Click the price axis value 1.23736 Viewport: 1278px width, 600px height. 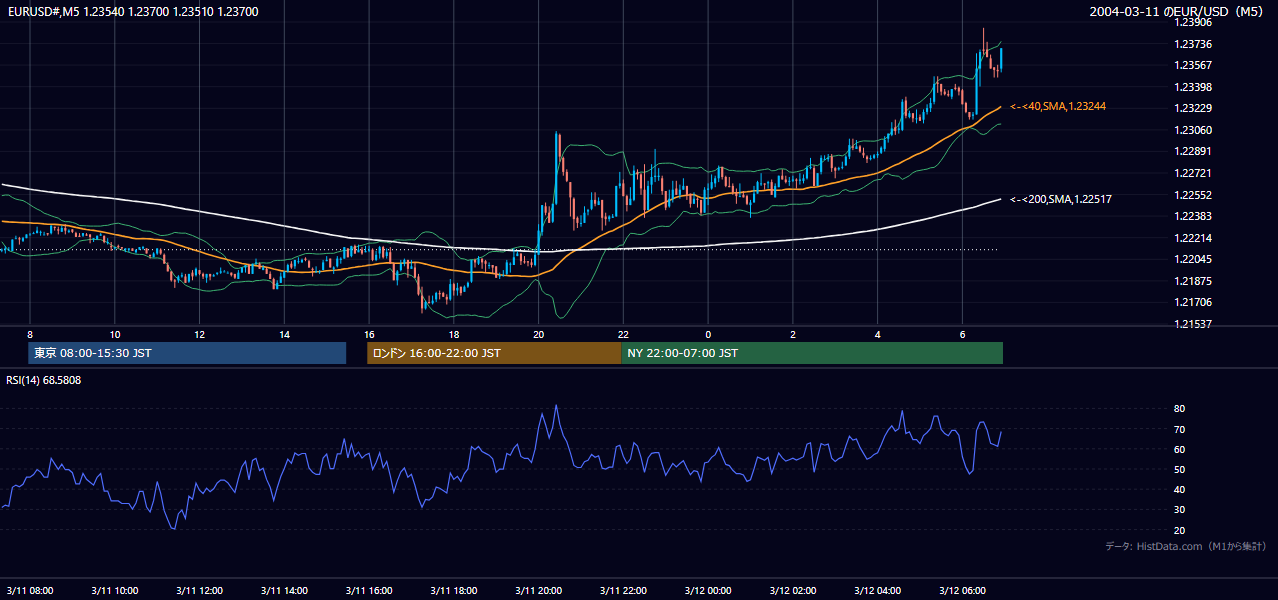1194,44
